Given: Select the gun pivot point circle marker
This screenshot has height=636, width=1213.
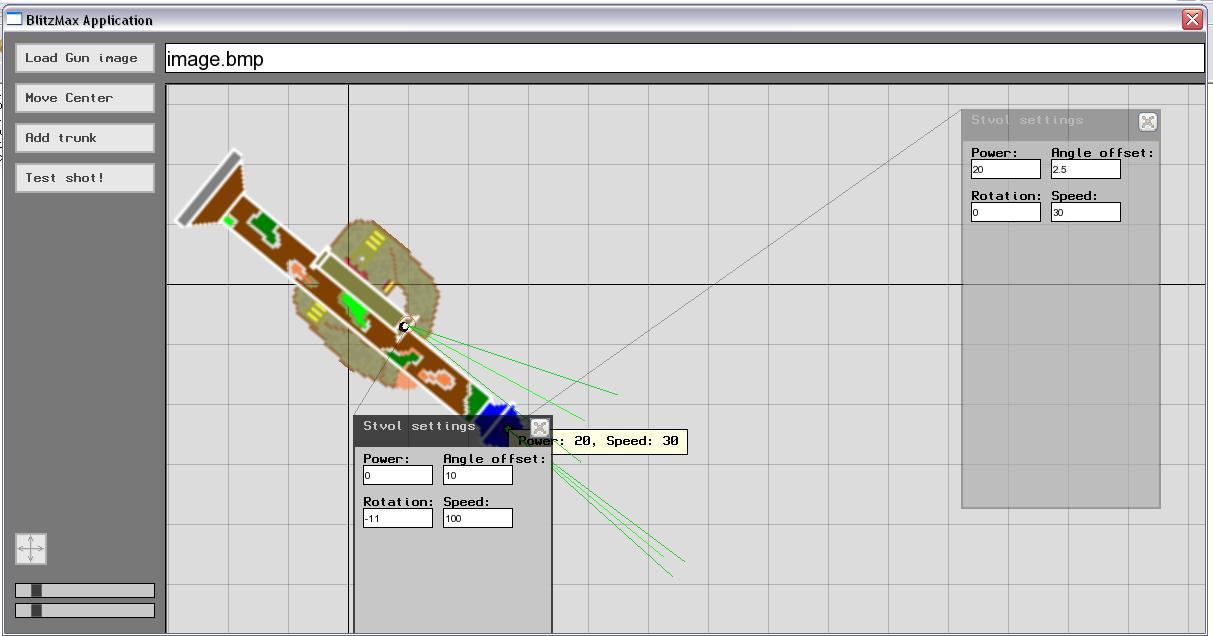Looking at the screenshot, I should (405, 326).
